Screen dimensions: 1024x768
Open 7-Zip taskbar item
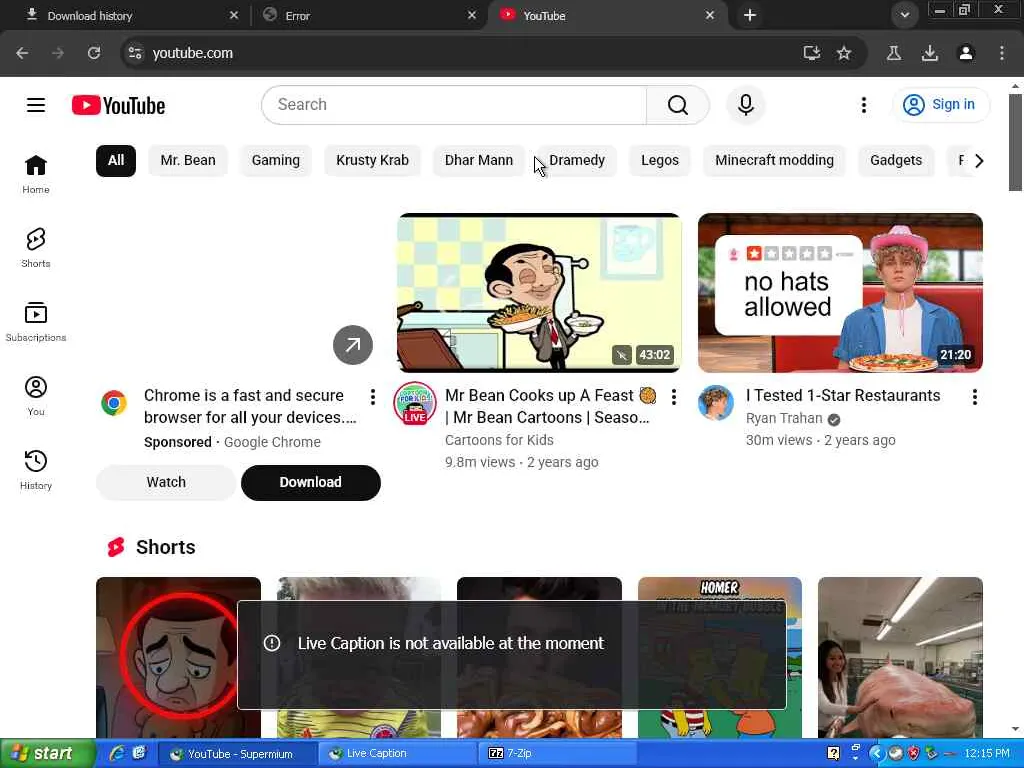(x=556, y=754)
